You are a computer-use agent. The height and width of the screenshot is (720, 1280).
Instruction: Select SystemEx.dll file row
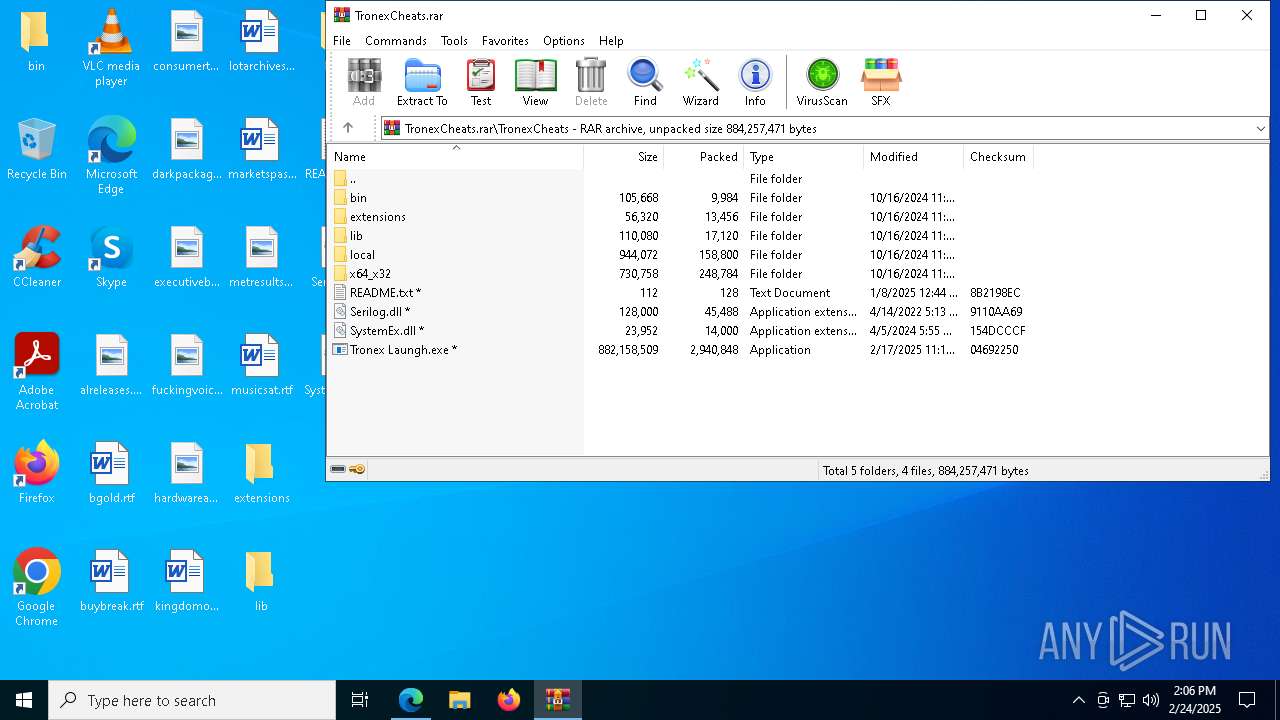point(680,331)
